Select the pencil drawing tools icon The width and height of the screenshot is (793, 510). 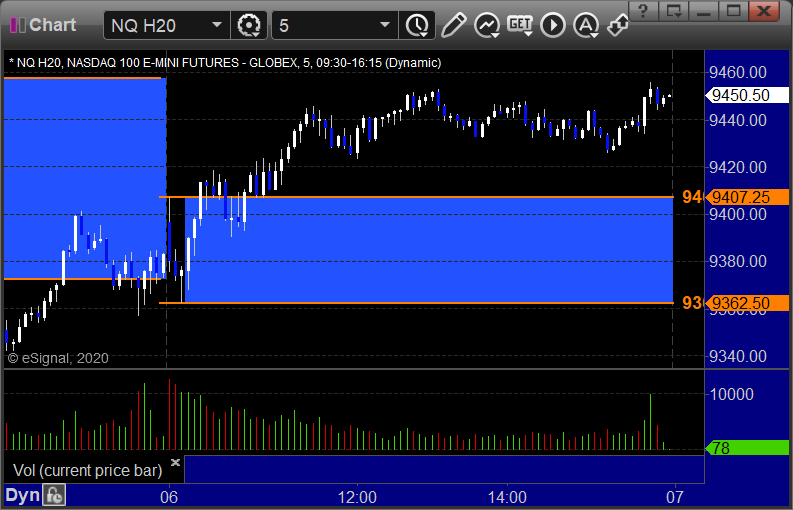coord(453,25)
